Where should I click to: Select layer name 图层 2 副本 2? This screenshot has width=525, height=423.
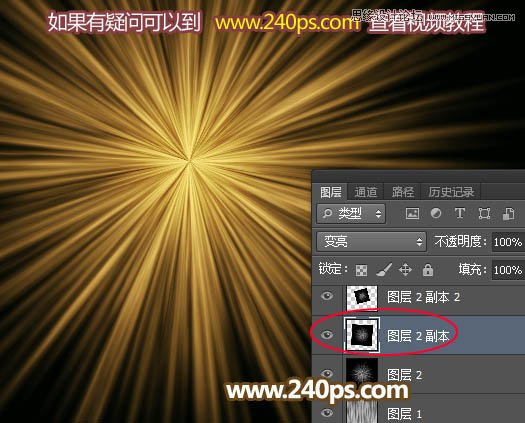(424, 297)
